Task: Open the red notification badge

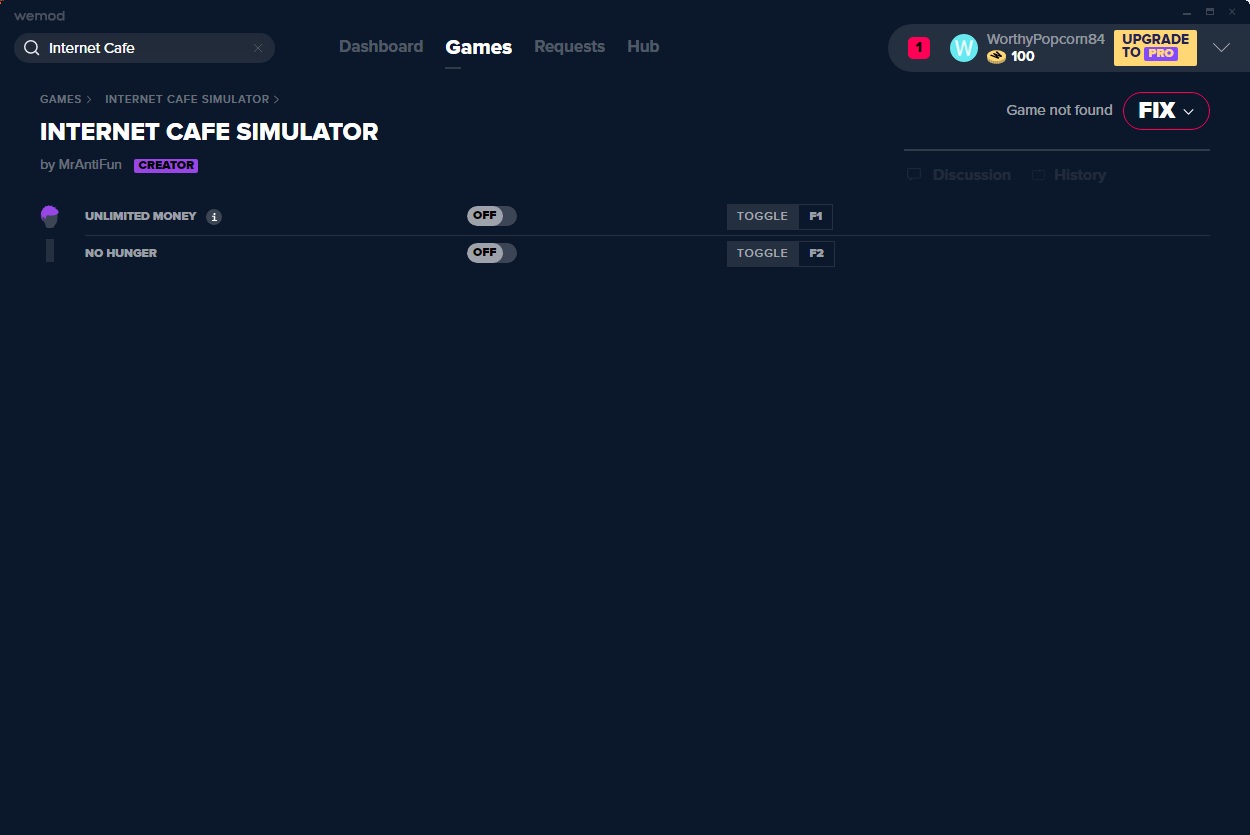Action: point(918,48)
